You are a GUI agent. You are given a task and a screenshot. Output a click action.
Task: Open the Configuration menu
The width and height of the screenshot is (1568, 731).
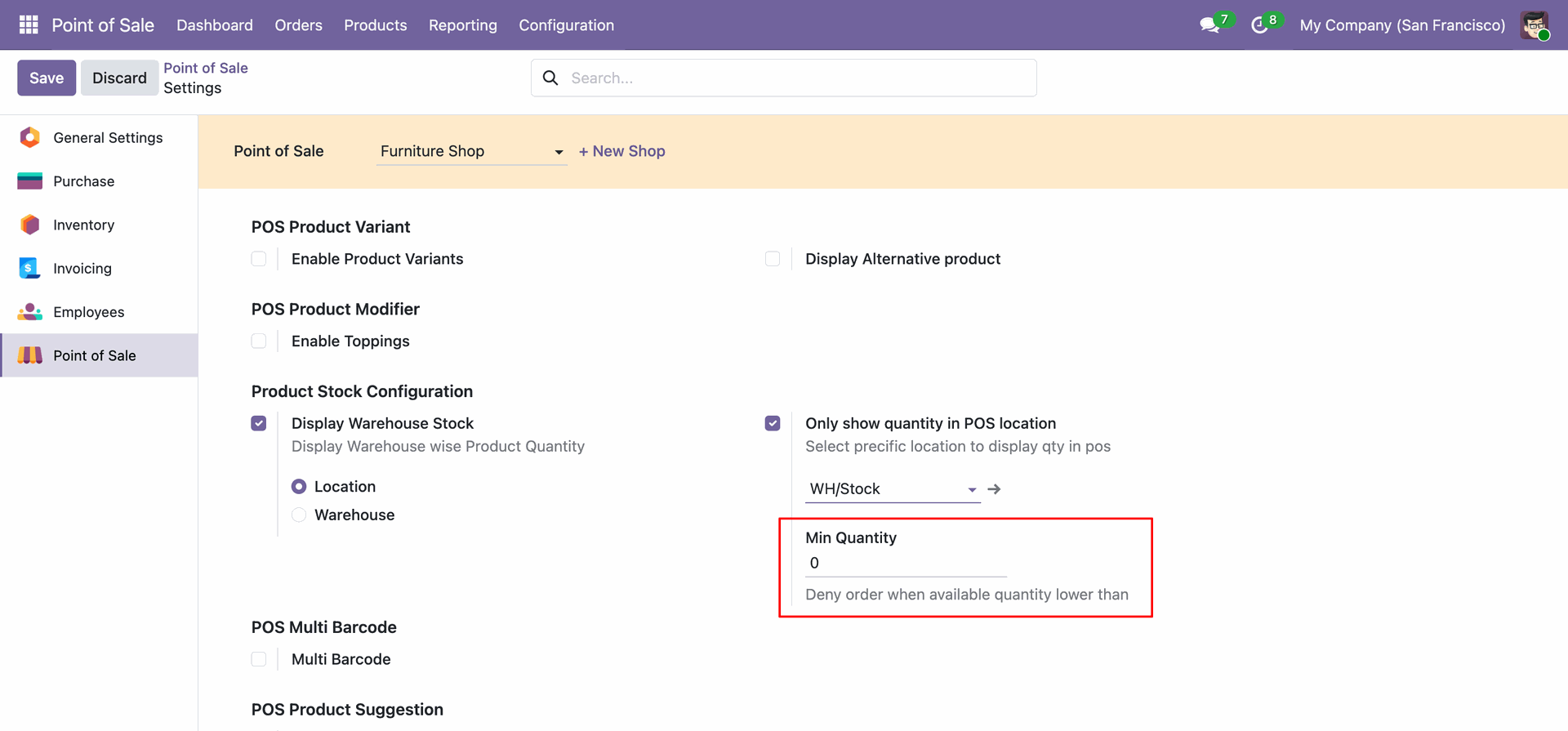pos(567,25)
